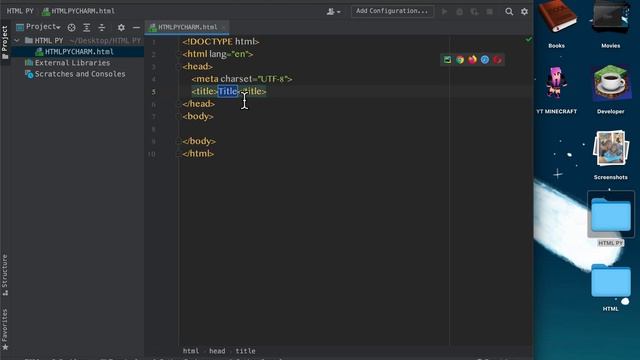Open page in Chrome browser icon

pos(460,60)
